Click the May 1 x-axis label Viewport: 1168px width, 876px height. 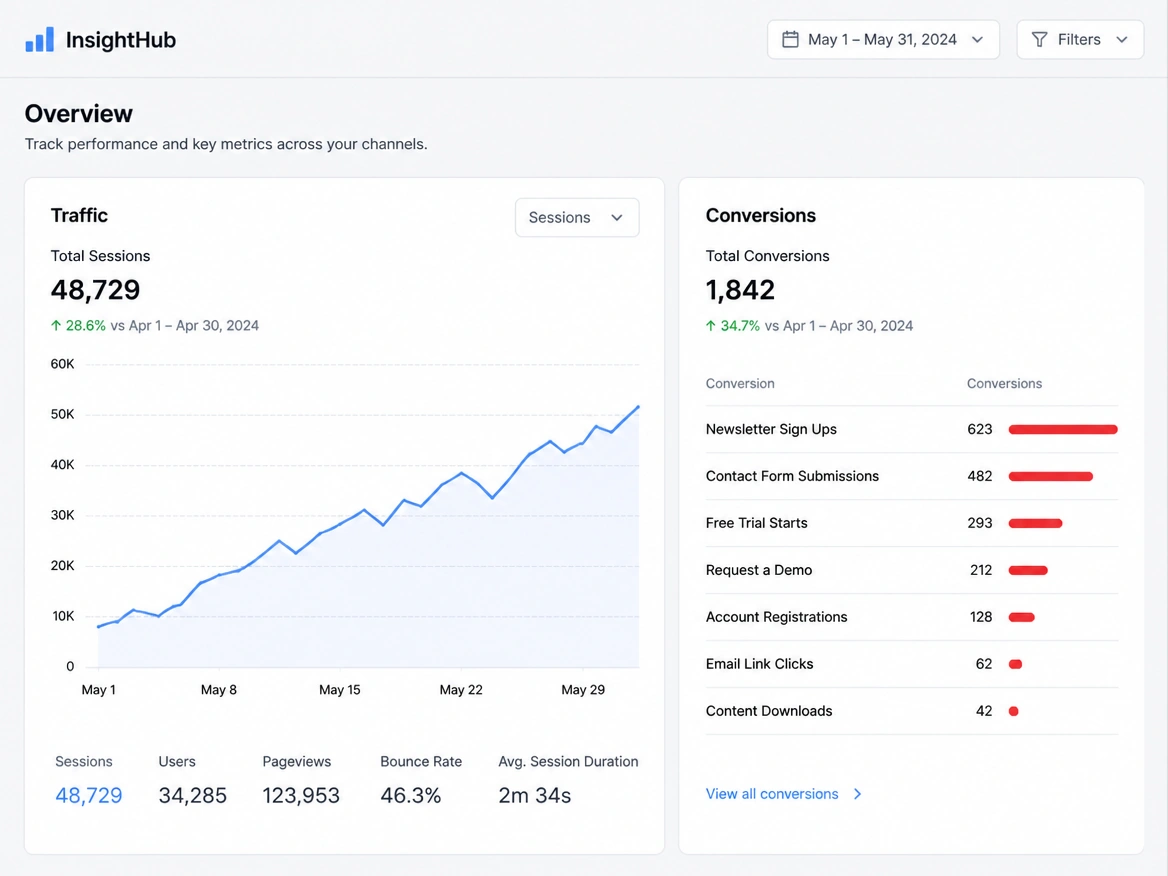click(x=98, y=690)
